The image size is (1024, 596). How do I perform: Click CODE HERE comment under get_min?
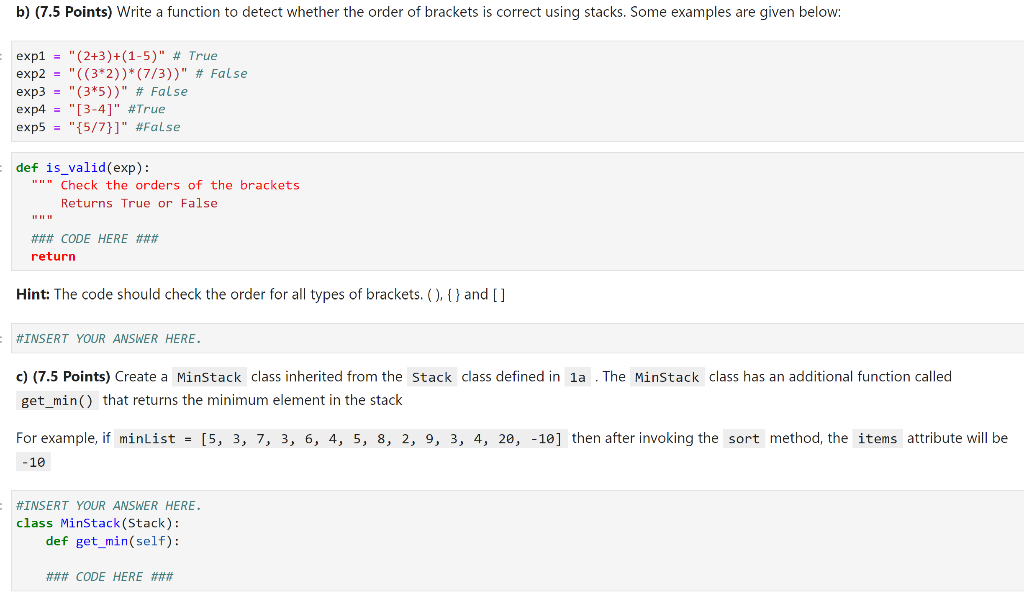click(110, 577)
